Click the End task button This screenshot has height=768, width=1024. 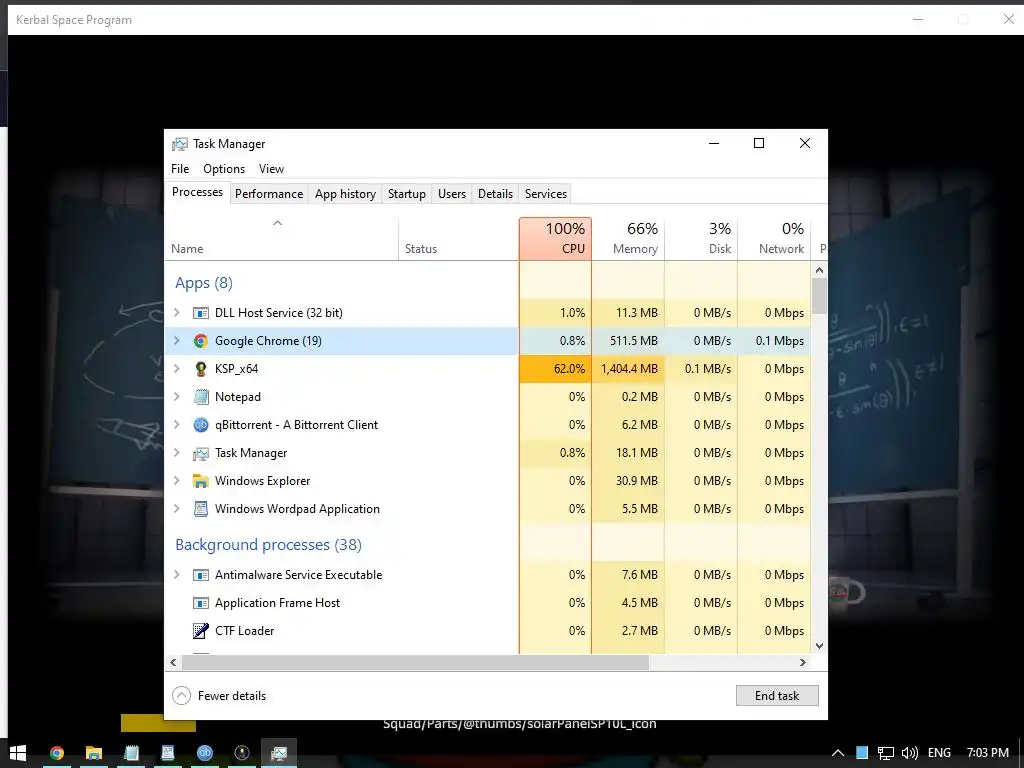tap(777, 696)
